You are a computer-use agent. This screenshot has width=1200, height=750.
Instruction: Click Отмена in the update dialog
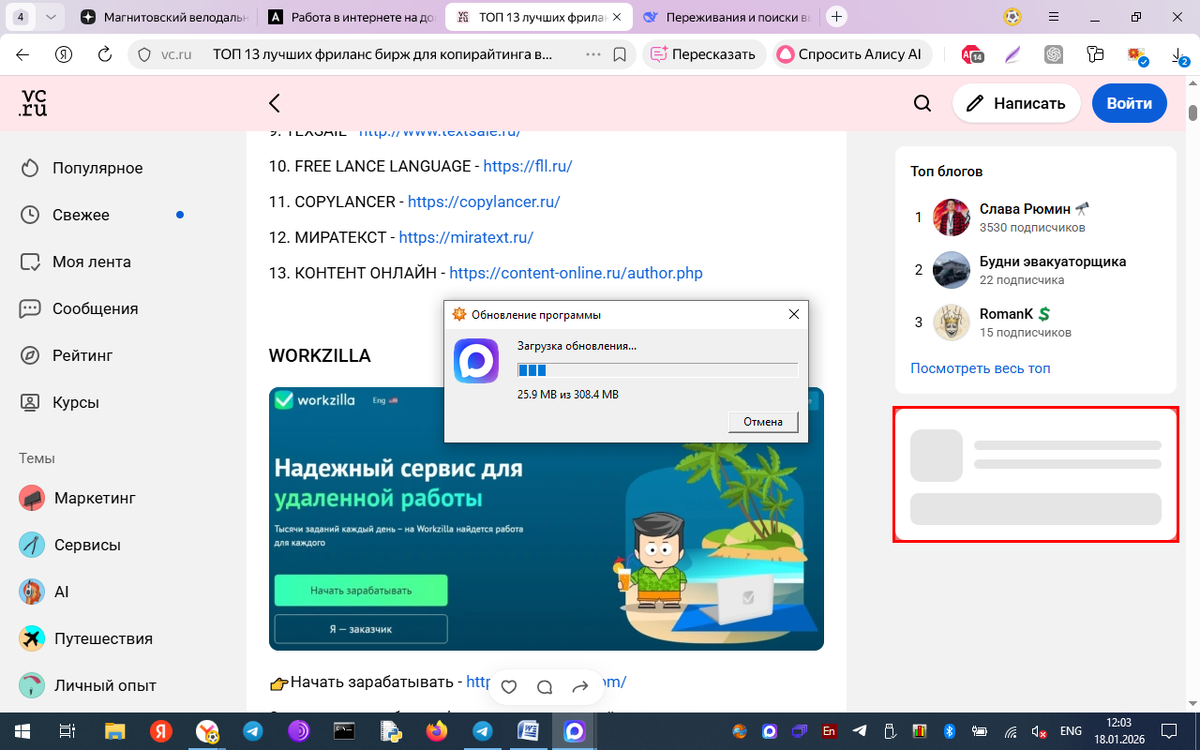763,422
